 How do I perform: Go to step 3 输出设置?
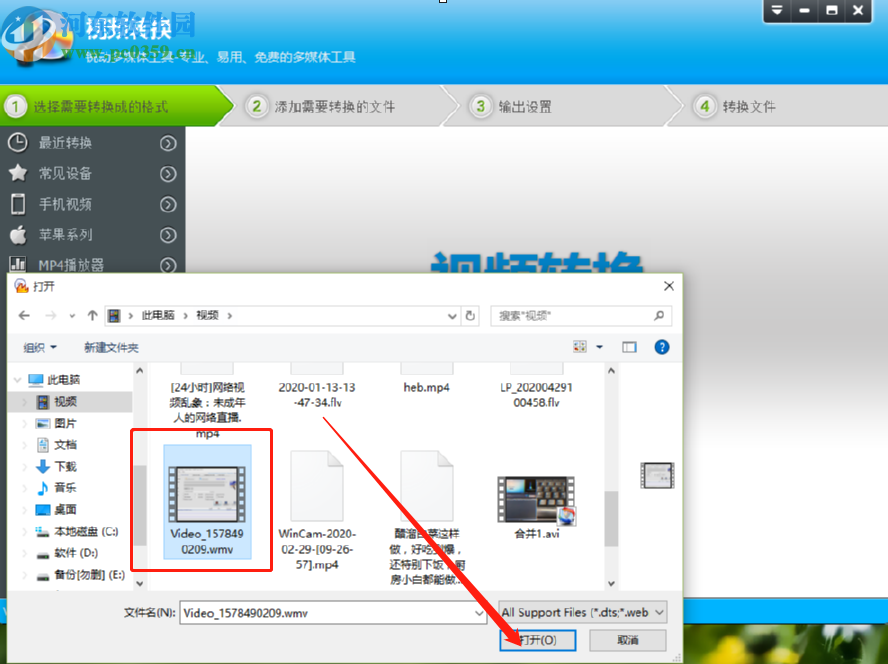click(x=563, y=106)
